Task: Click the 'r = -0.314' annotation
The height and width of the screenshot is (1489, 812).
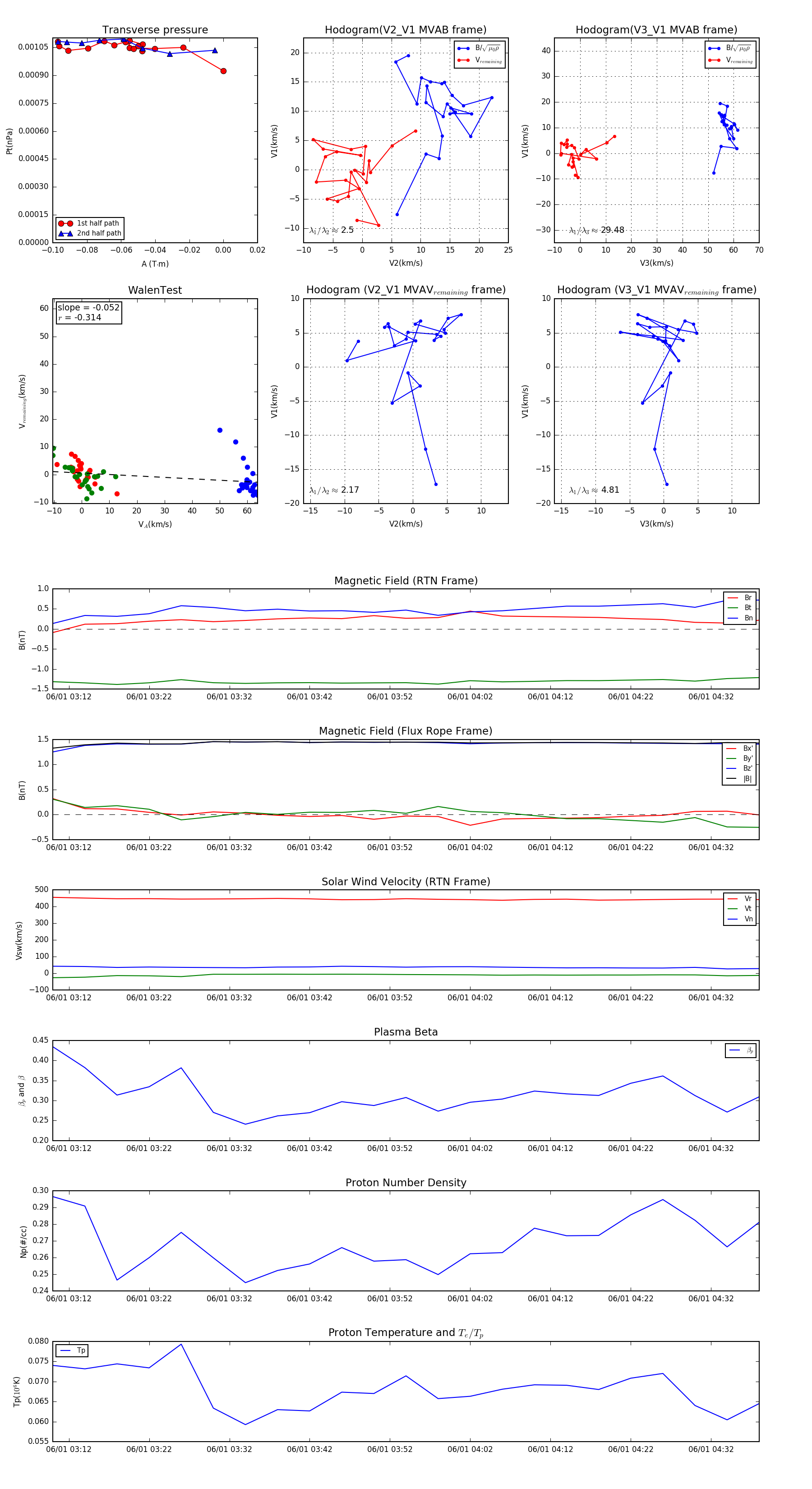Action: pyautogui.click(x=80, y=317)
